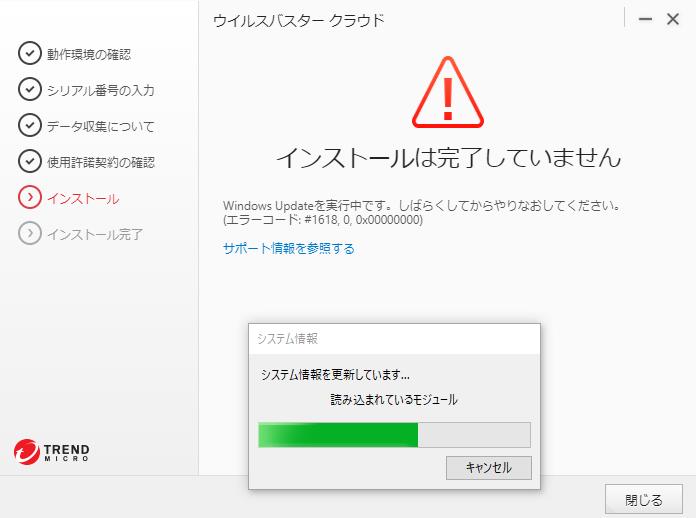Select the データ収集について step label
The image size is (696, 518).
pos(101,126)
